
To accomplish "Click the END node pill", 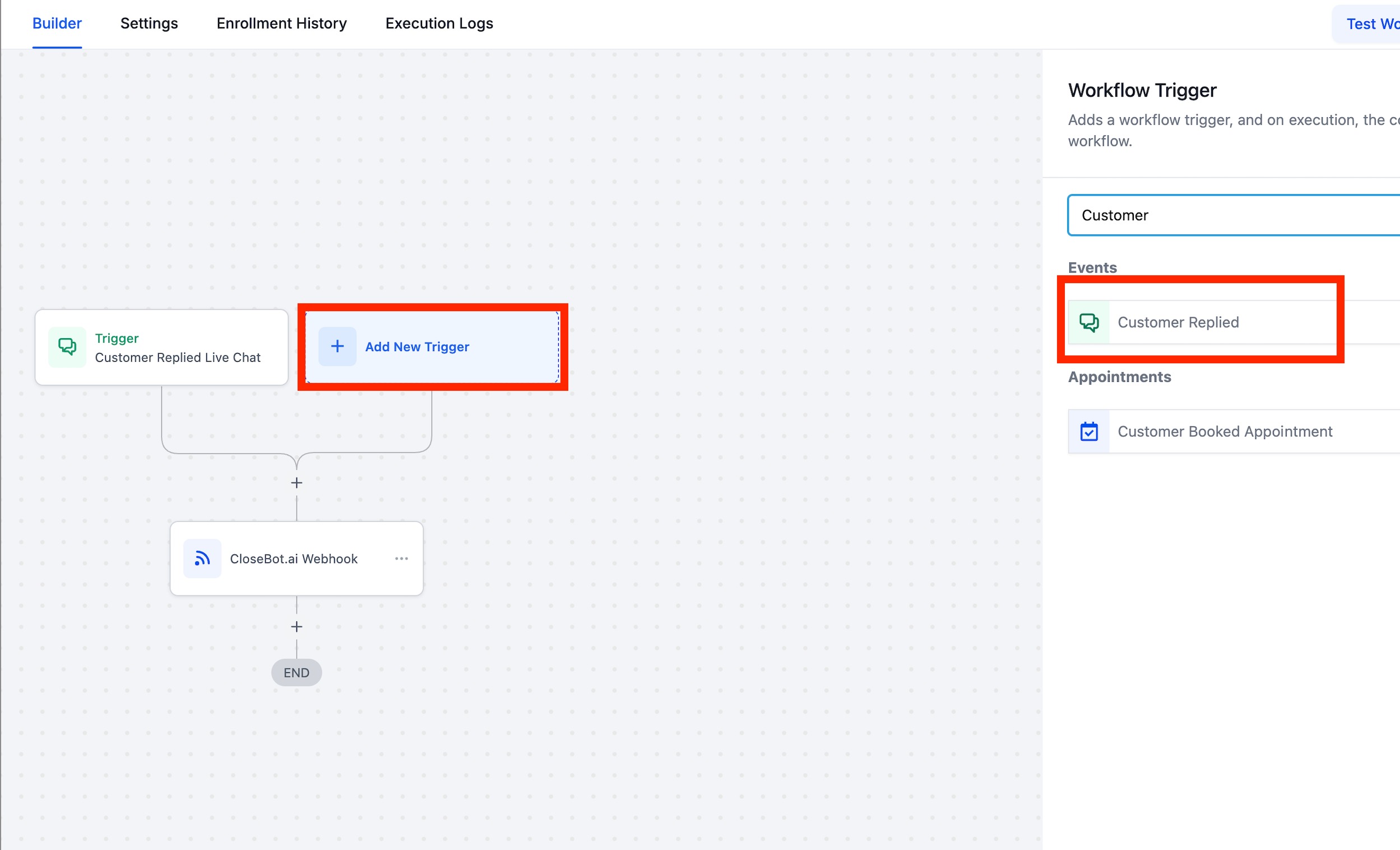I will [296, 673].
